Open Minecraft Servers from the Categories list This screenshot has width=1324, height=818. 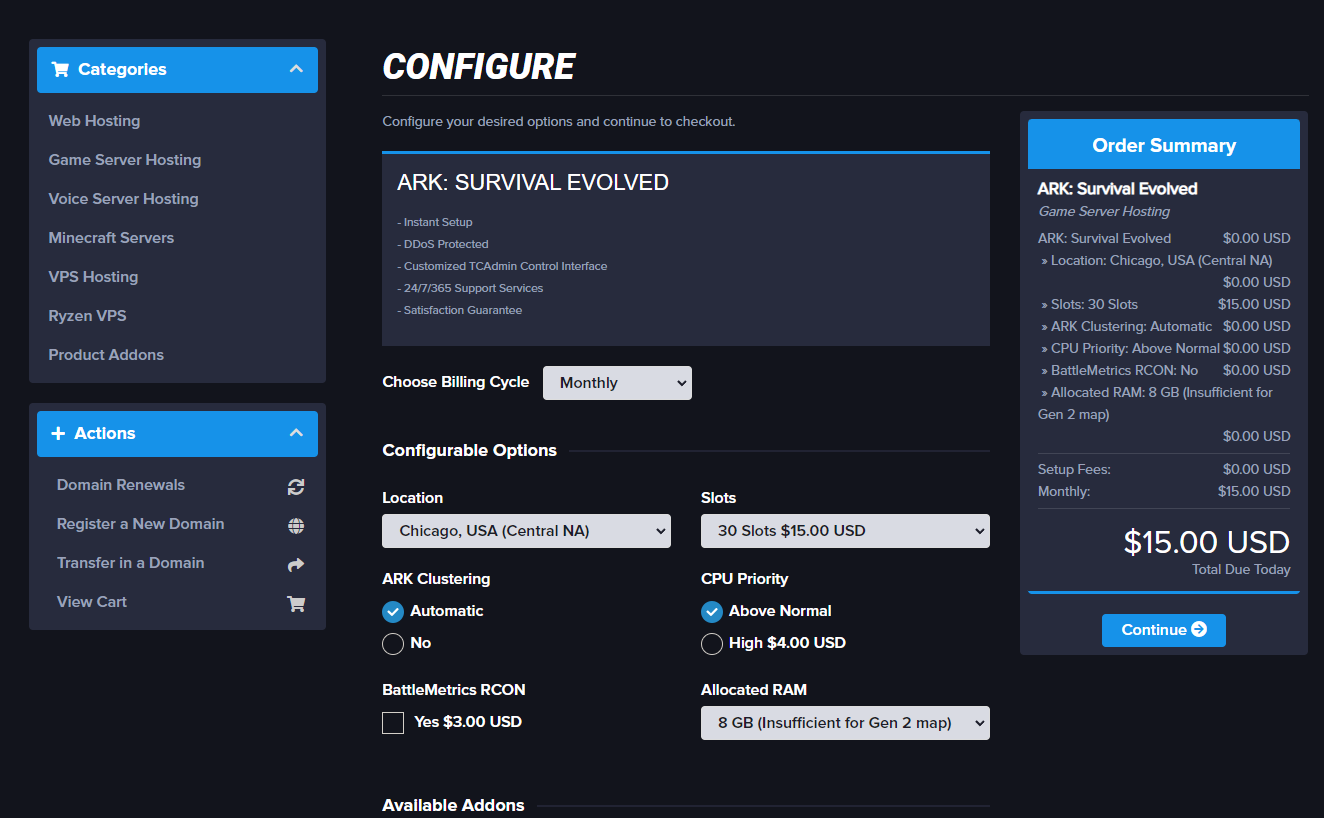109,237
